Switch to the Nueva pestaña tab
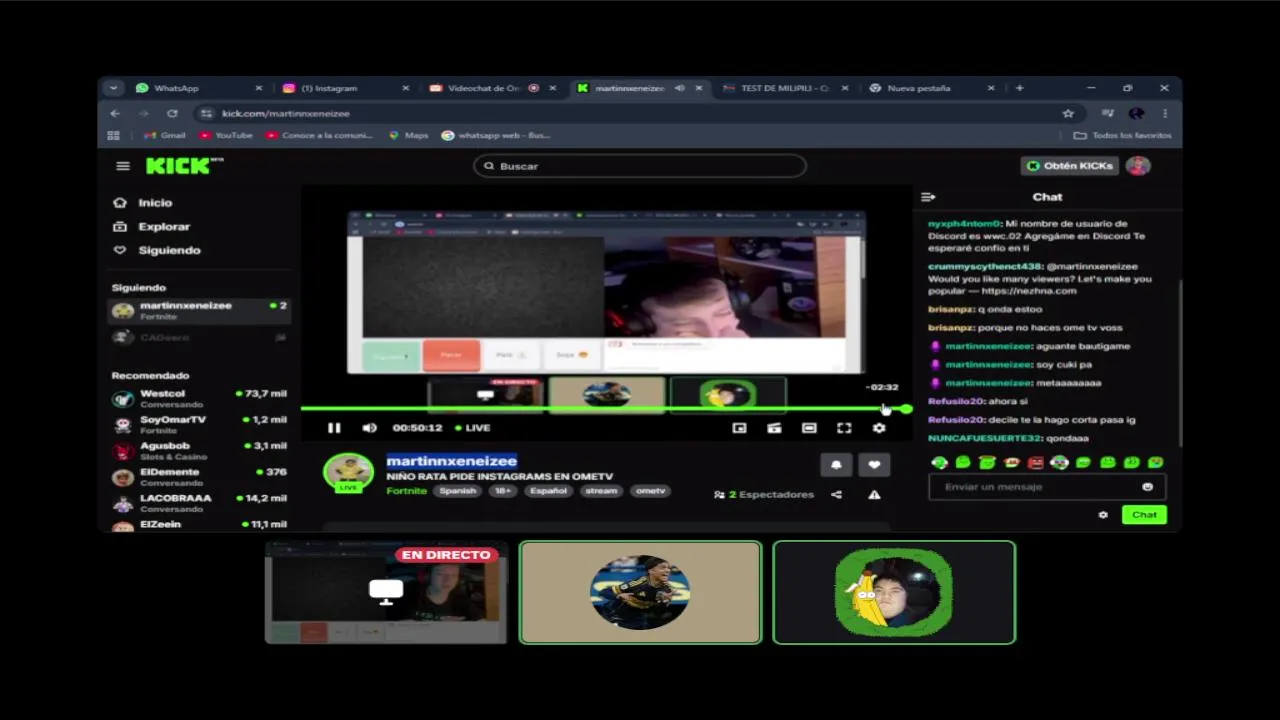The width and height of the screenshot is (1280, 720). tap(932, 88)
